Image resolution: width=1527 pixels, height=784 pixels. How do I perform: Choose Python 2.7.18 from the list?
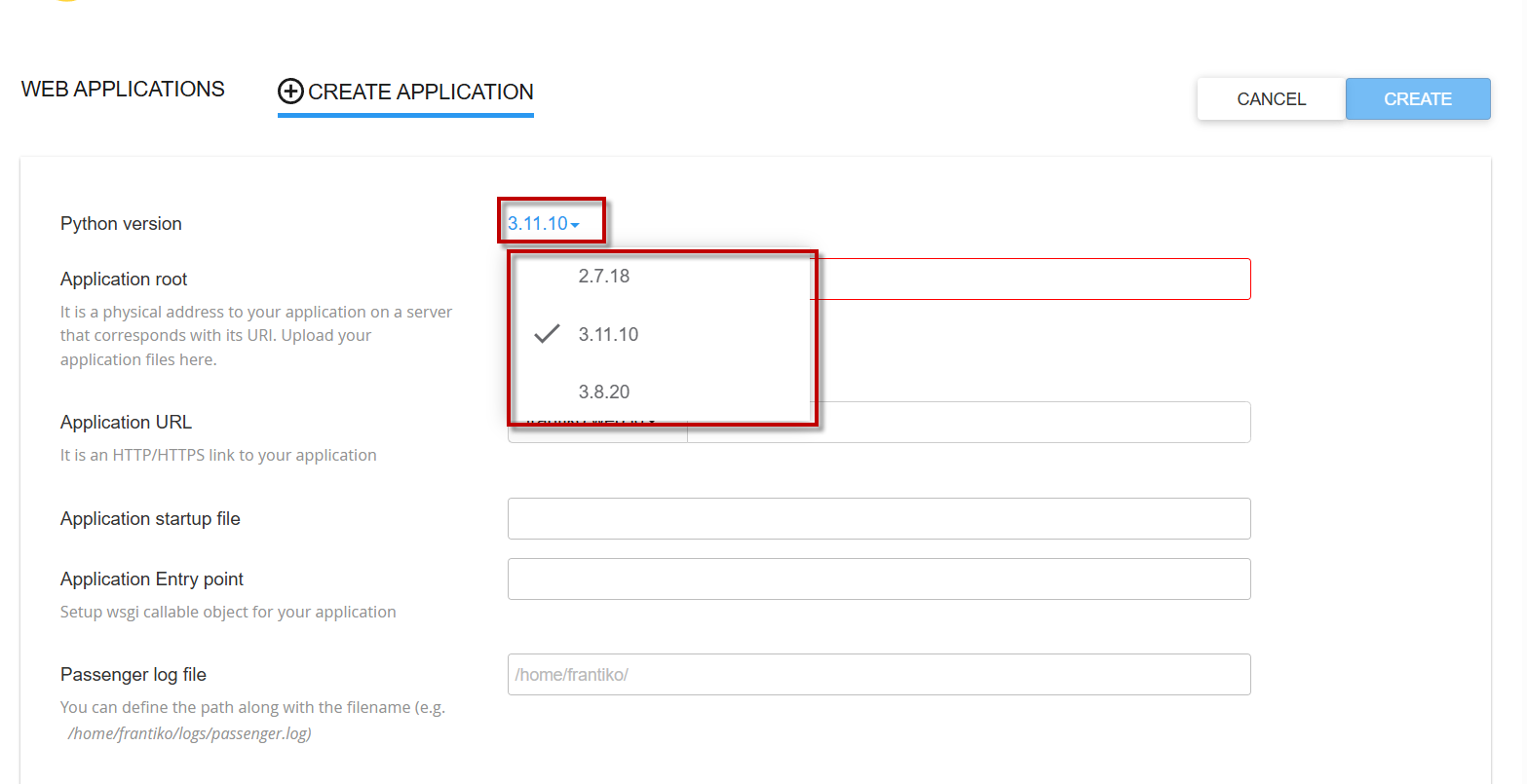pos(604,277)
